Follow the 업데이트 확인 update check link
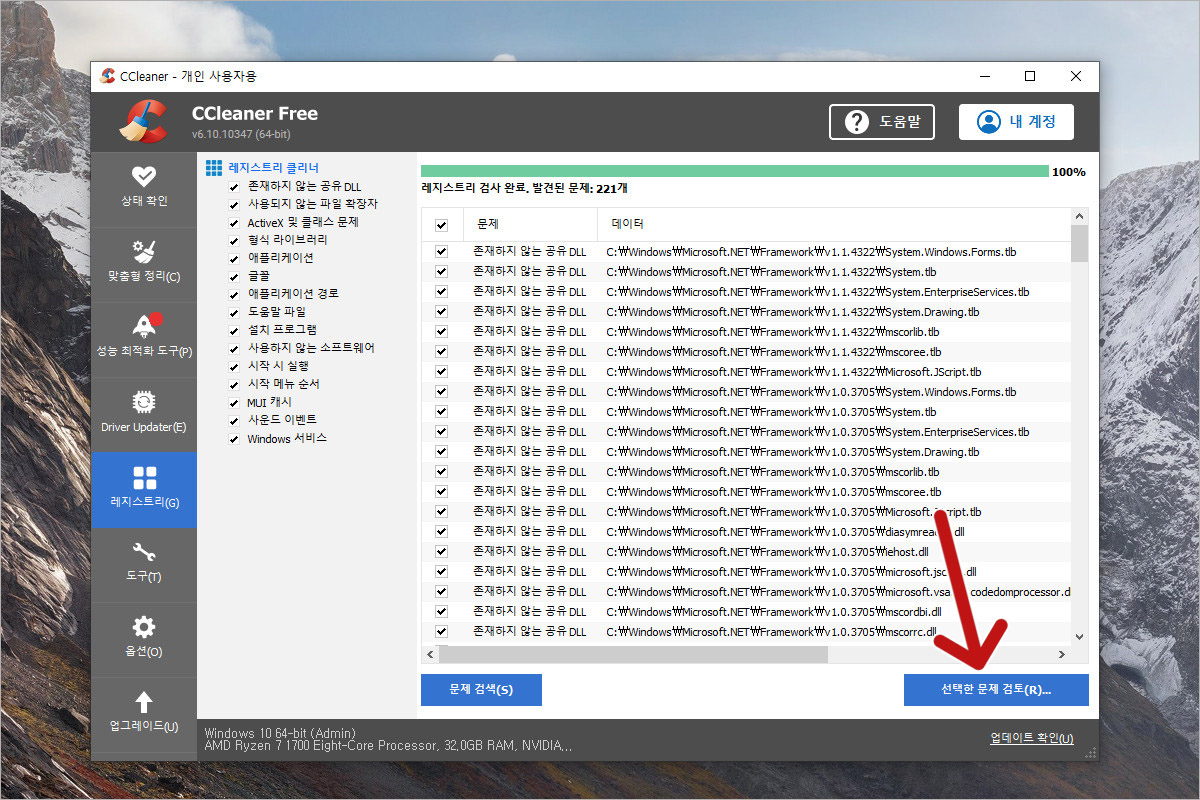Image resolution: width=1200 pixels, height=800 pixels. [x=1032, y=738]
